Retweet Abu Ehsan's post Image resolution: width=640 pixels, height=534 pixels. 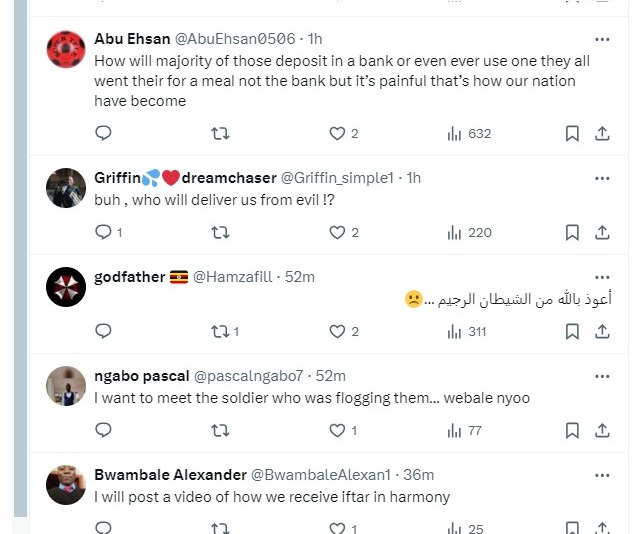tap(221, 133)
